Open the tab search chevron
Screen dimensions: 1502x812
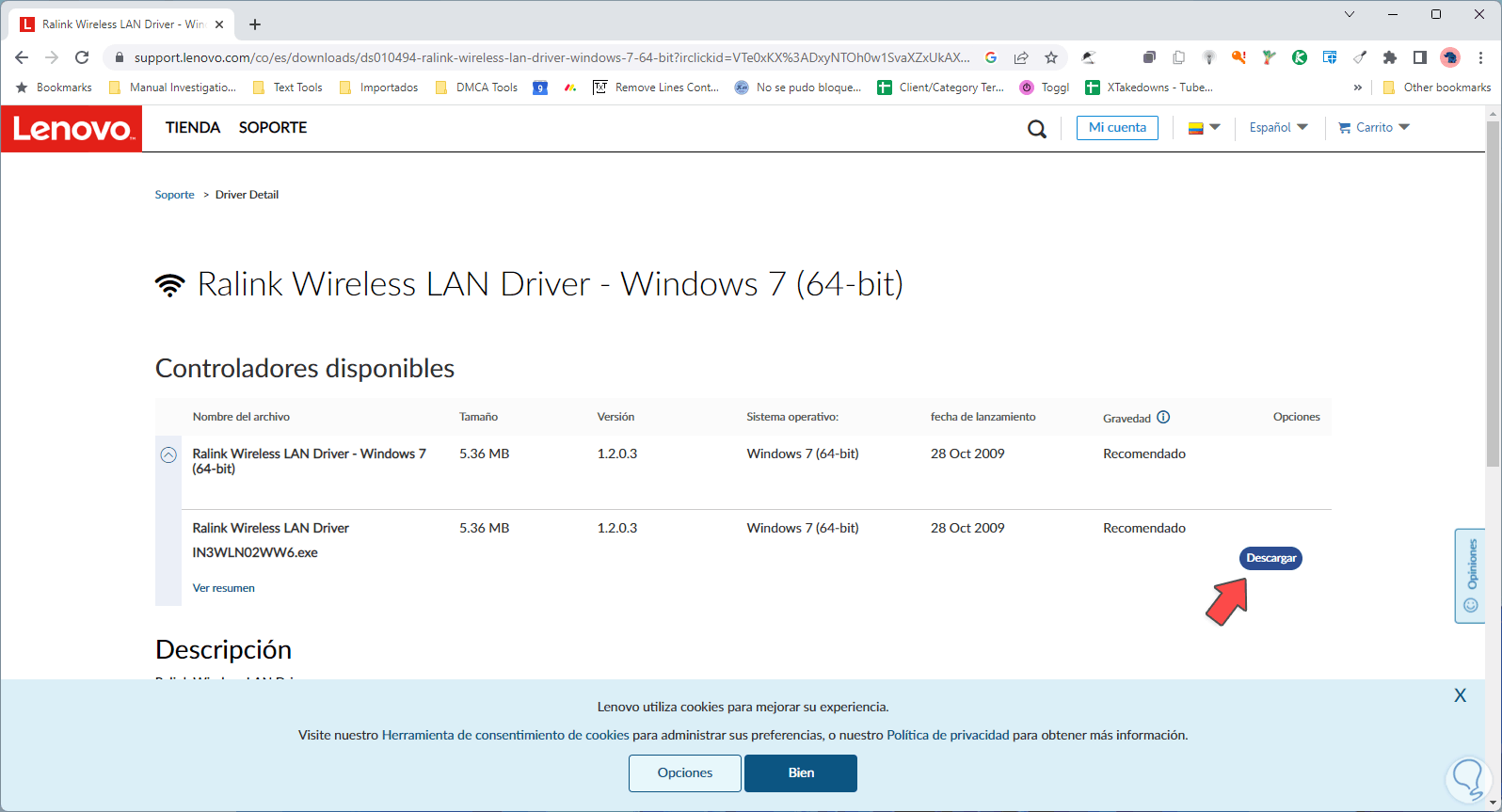point(1350,14)
